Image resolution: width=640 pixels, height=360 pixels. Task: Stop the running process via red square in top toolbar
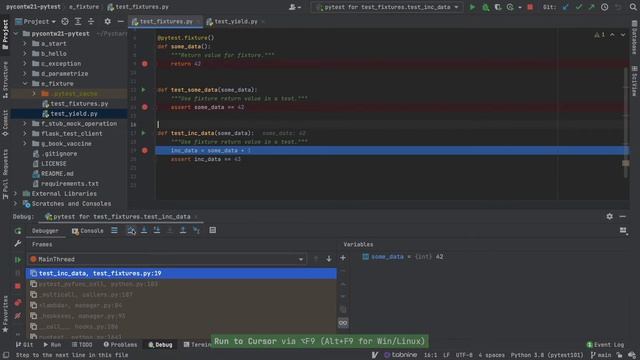tap(530, 7)
